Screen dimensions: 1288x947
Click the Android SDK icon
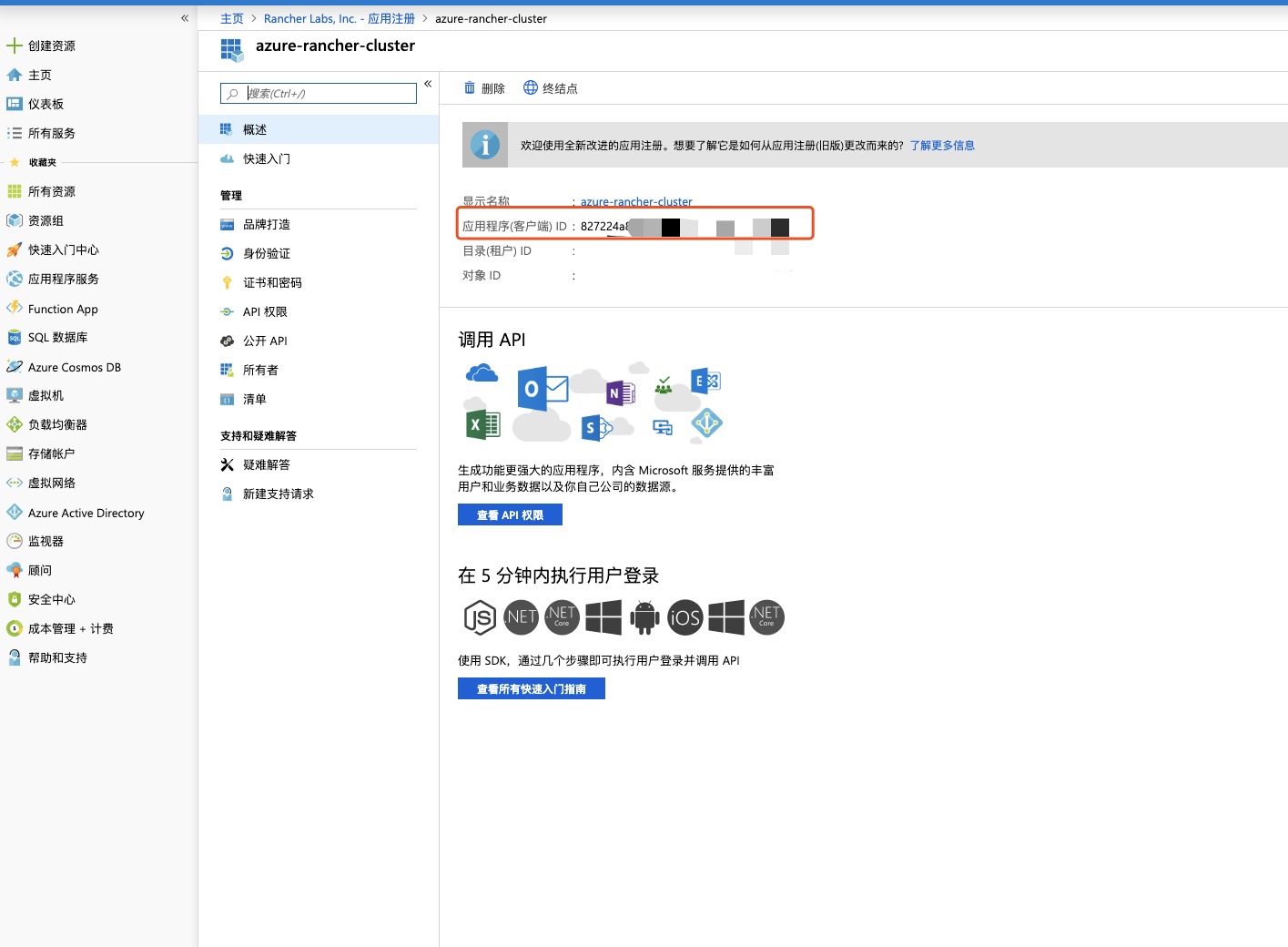(644, 617)
